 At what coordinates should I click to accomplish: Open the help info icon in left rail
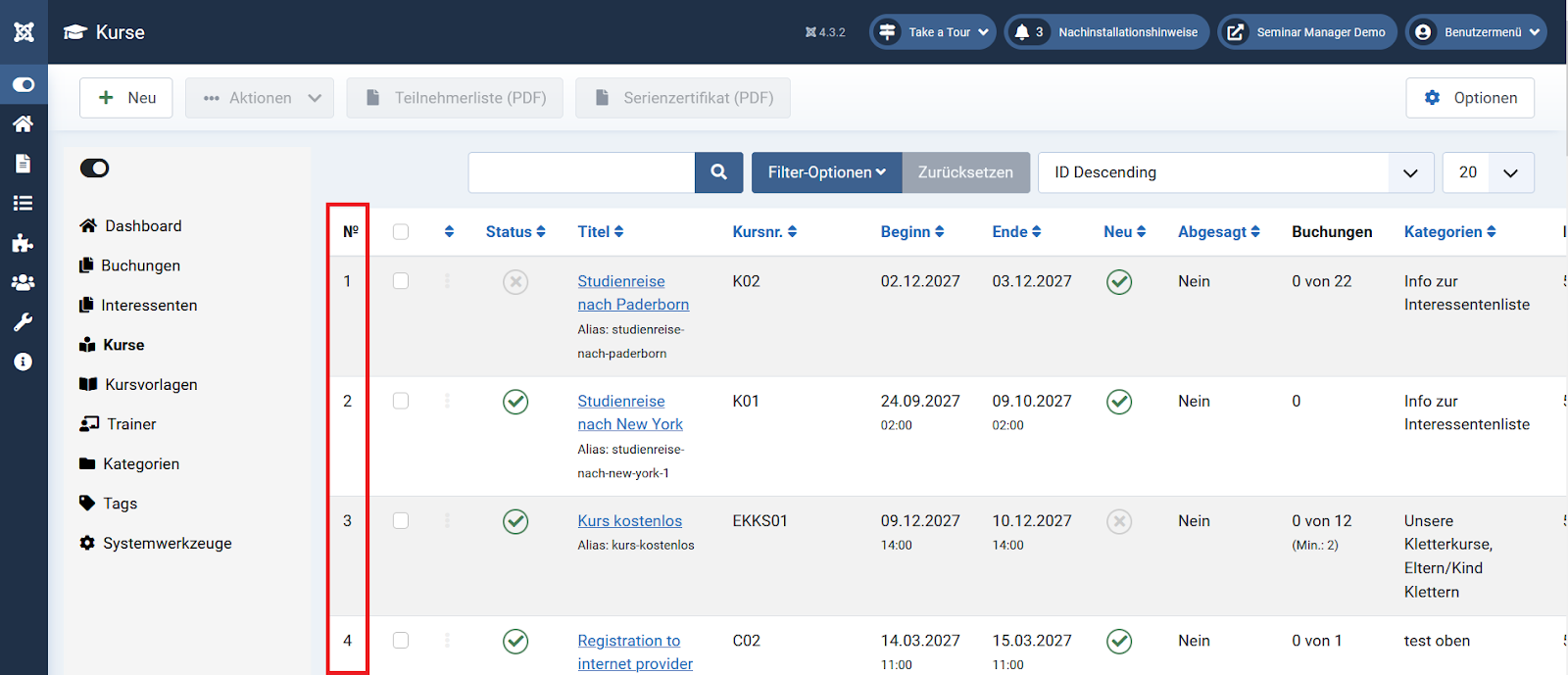pos(23,362)
